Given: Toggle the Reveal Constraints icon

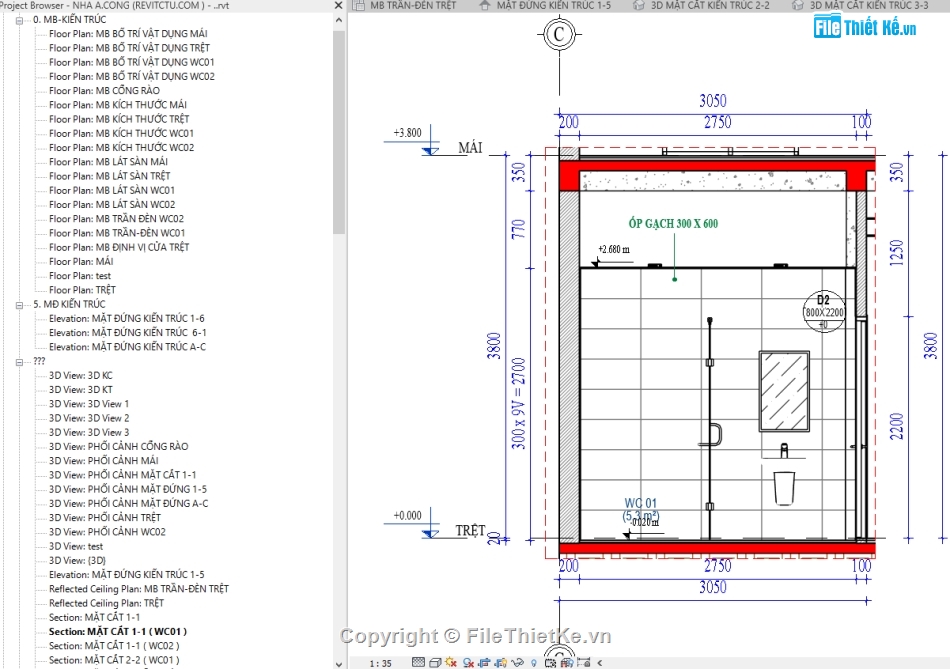Looking at the screenshot, I should 583,662.
